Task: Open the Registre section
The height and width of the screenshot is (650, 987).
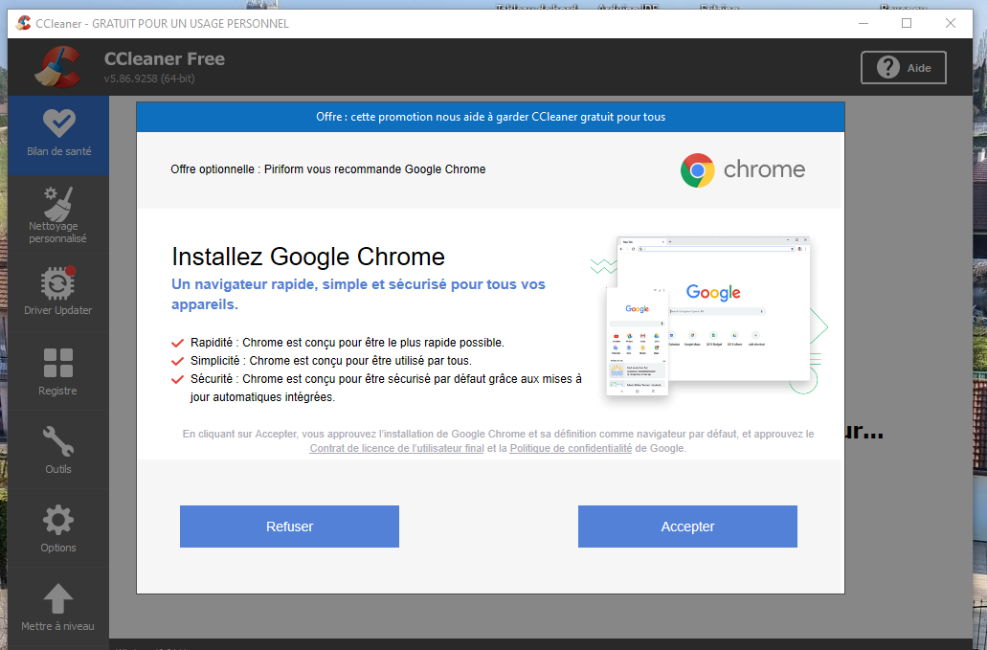Action: click(x=59, y=371)
